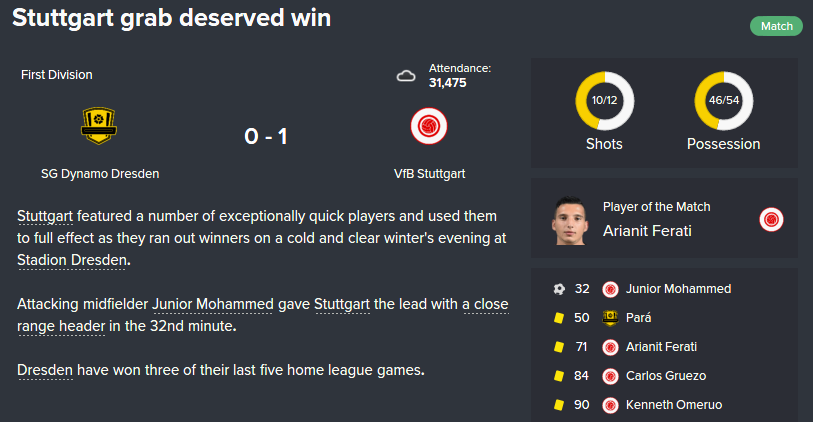Click the goal ball icon at minute 32
The image size is (813, 422).
point(559,289)
